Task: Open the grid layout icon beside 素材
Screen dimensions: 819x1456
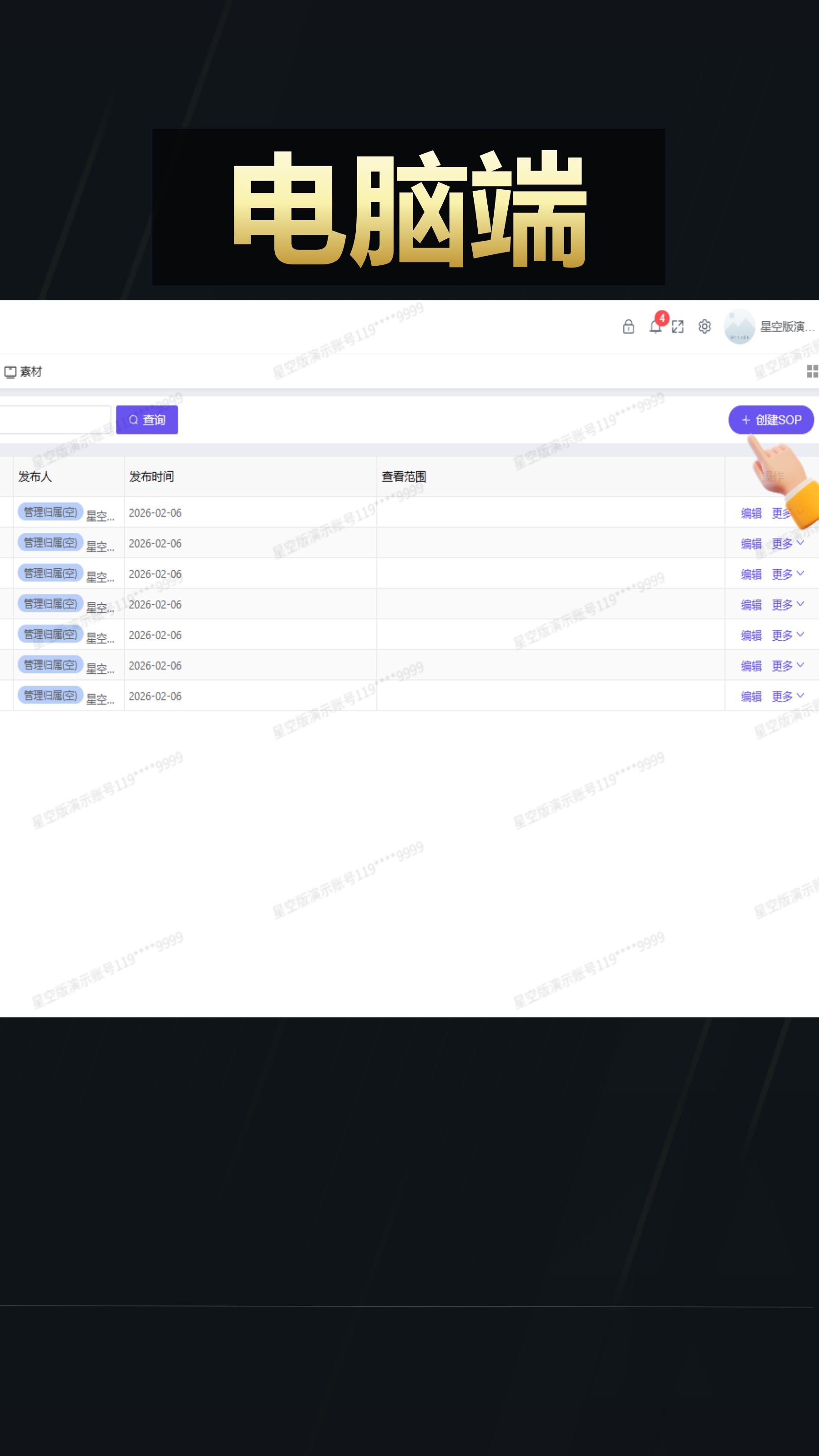Action: coord(813,371)
